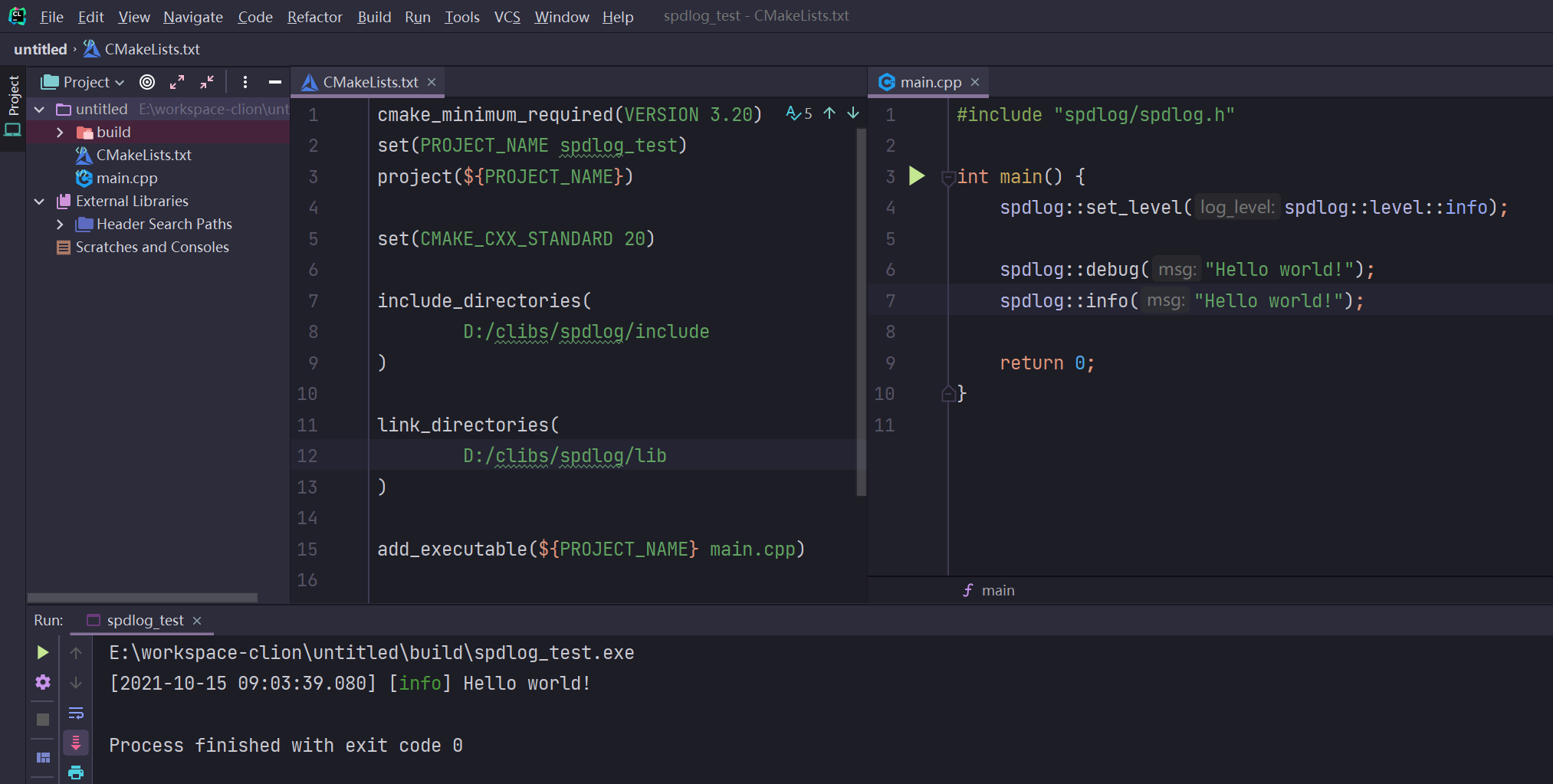Collapse the untitled project root node
The width and height of the screenshot is (1553, 784).
[x=39, y=110]
